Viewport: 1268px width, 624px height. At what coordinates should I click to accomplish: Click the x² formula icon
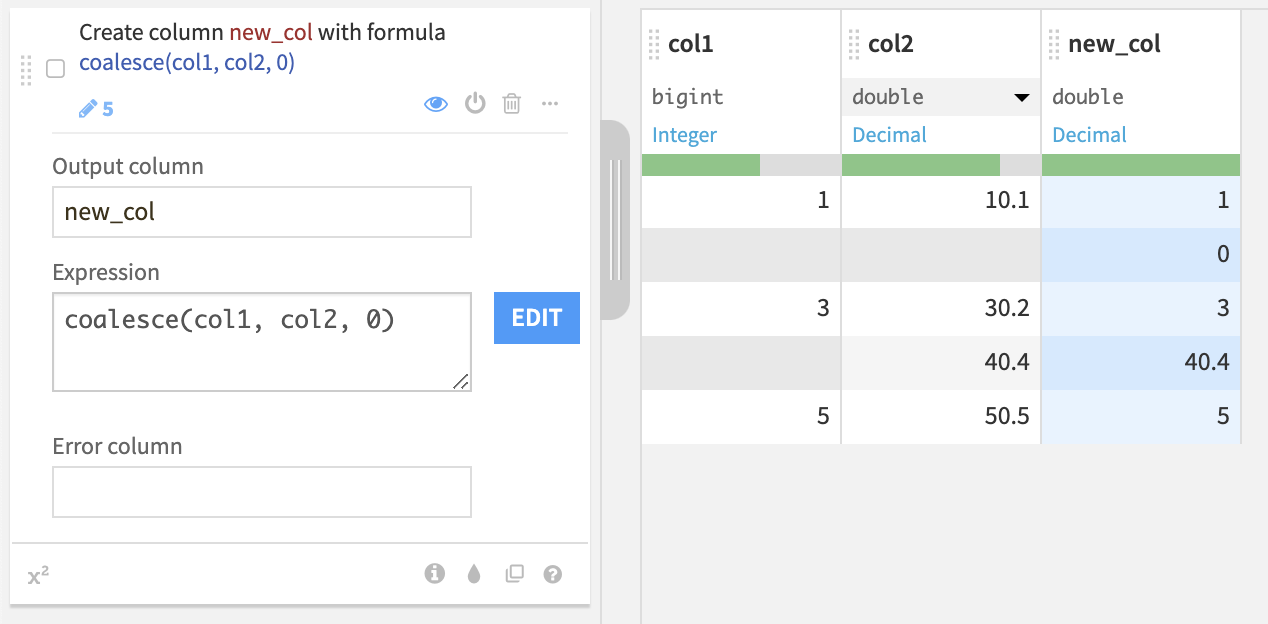(38, 575)
